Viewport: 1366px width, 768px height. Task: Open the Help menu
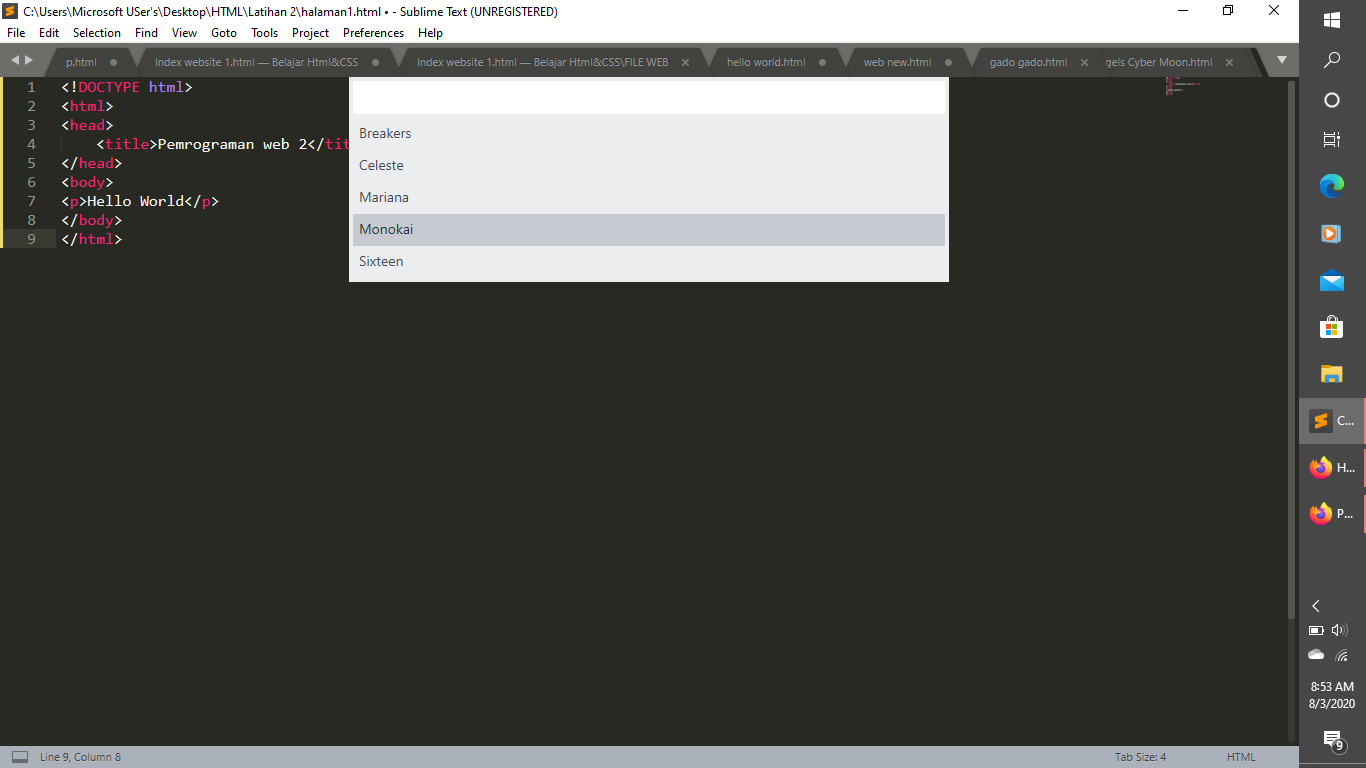[x=430, y=33]
